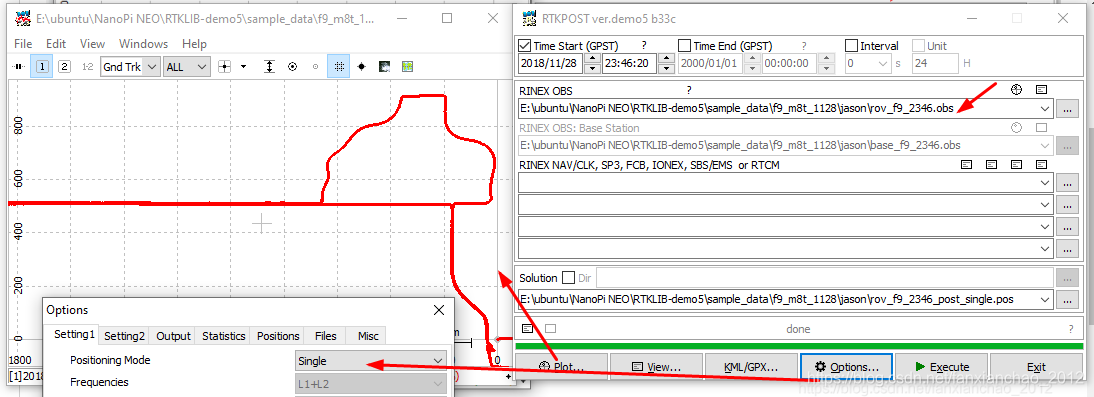Uncheck the Time Start (GPST) checkbox
The height and width of the screenshot is (397, 1094).
tap(525, 46)
